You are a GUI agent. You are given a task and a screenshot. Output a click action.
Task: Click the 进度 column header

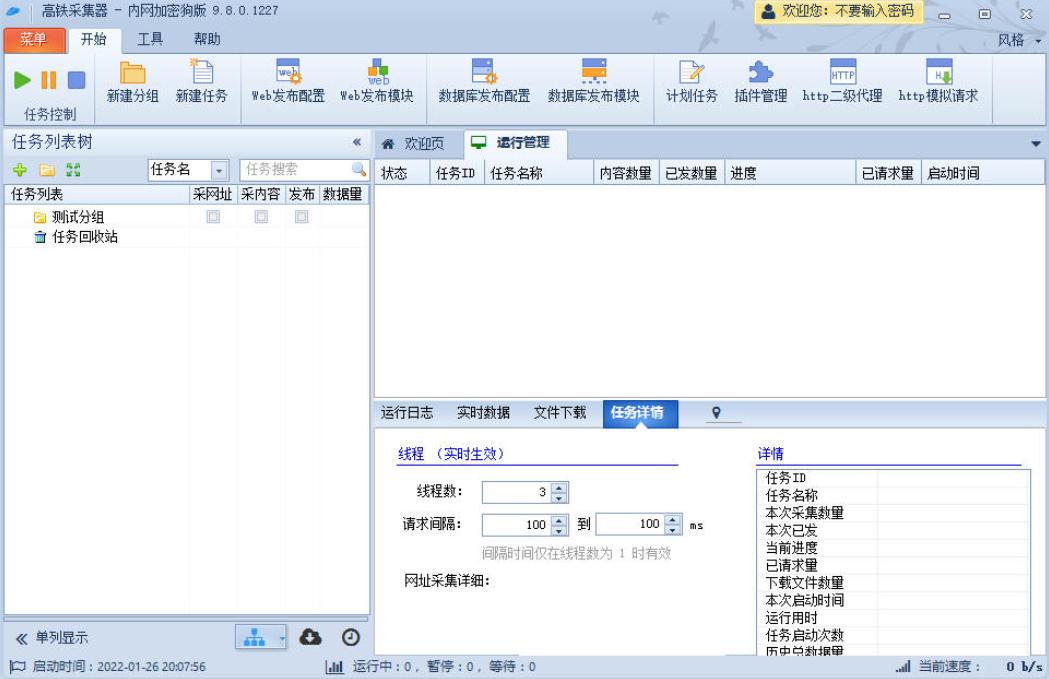790,173
